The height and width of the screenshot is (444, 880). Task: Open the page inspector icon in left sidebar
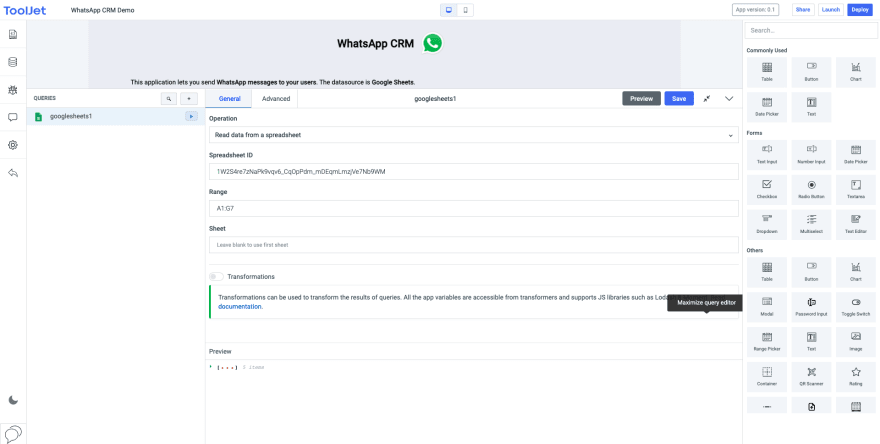[13, 35]
